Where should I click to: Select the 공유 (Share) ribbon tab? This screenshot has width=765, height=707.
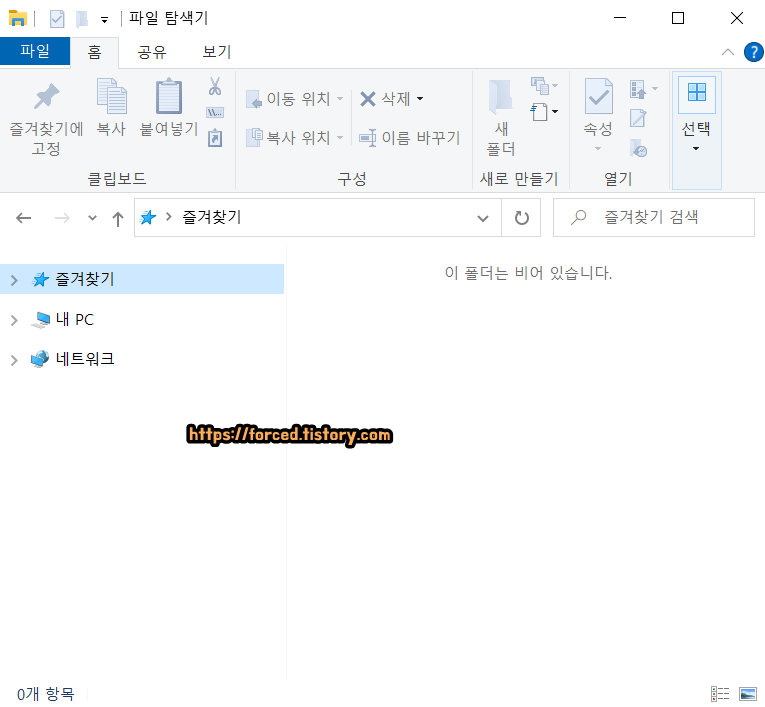[152, 52]
